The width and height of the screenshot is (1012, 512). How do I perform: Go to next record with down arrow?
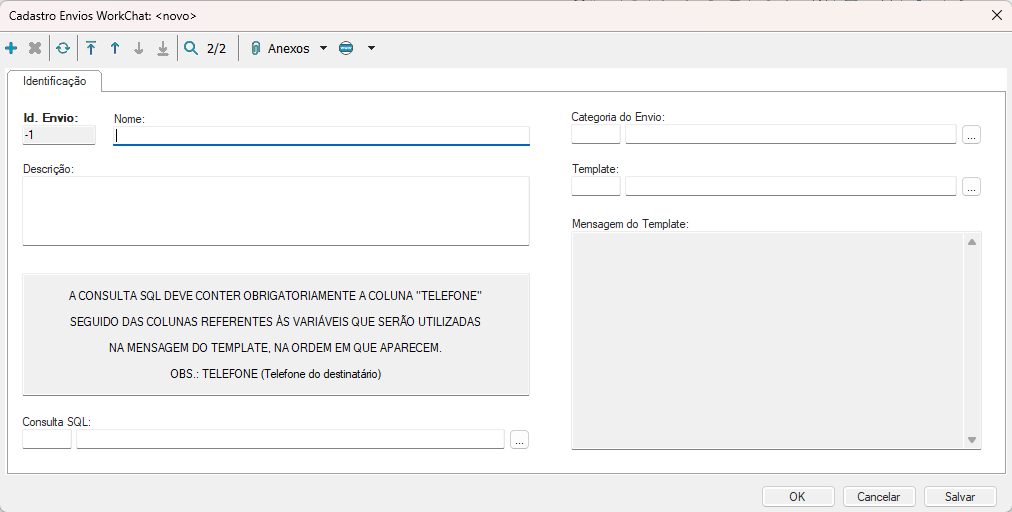(x=139, y=48)
